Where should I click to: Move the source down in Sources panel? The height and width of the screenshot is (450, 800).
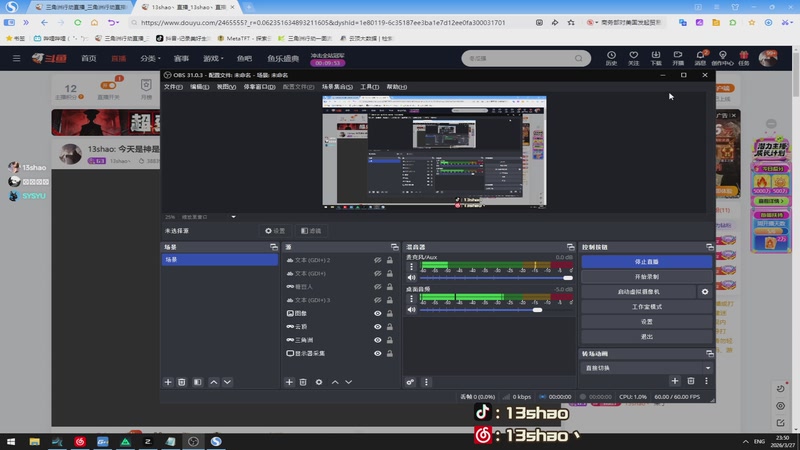(348, 382)
